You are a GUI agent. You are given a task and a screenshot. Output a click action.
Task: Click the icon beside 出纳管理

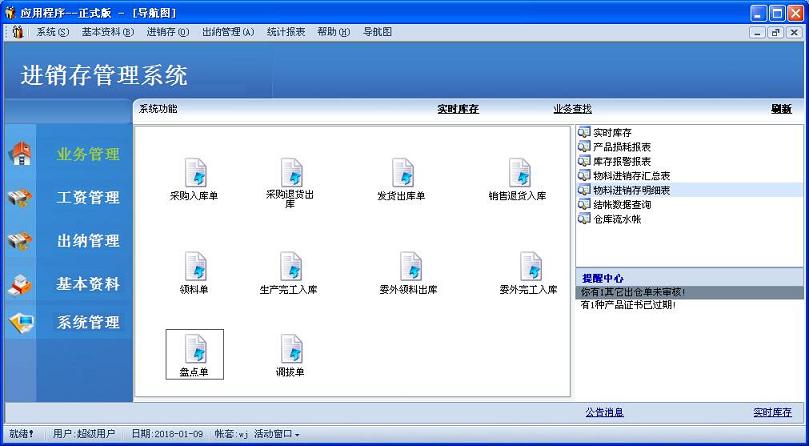tap(20, 241)
